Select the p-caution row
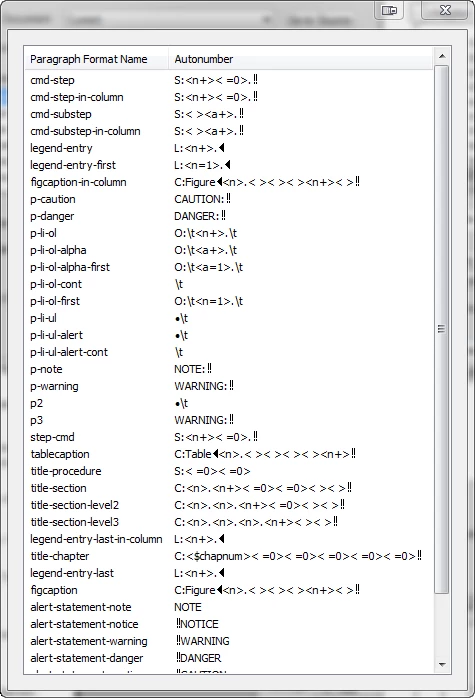 pyautogui.click(x=228, y=199)
